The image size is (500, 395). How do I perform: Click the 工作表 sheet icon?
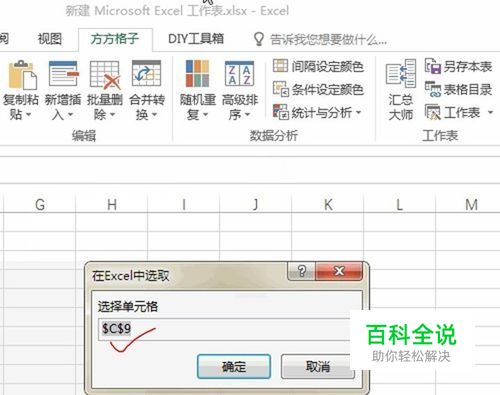point(433,112)
